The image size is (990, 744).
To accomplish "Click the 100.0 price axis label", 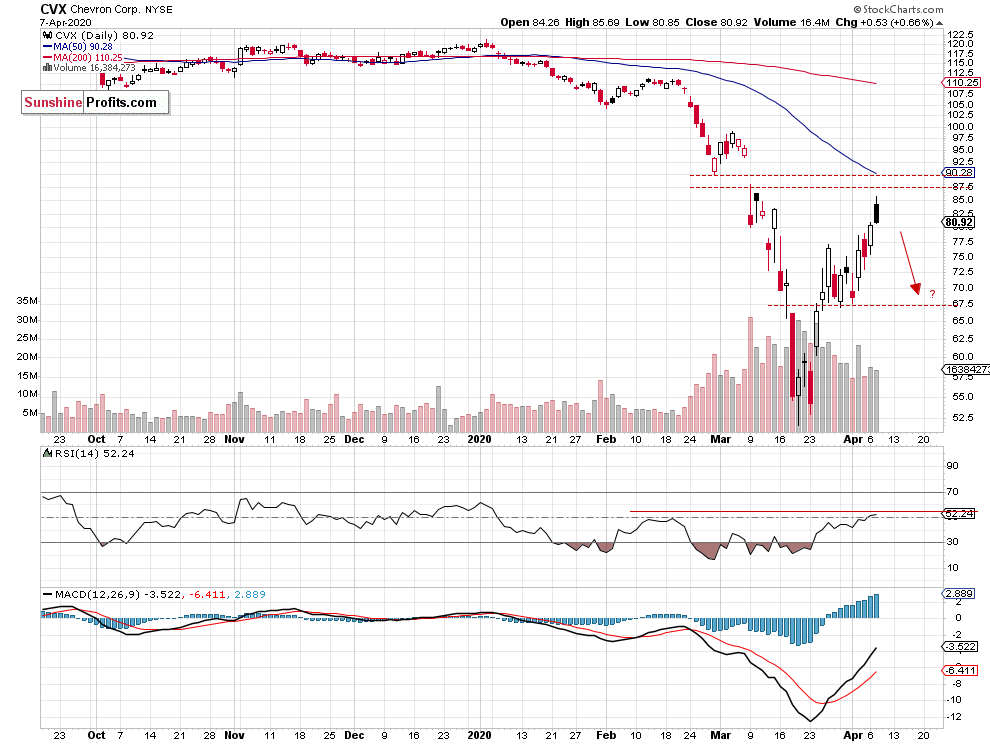I will [x=962, y=126].
